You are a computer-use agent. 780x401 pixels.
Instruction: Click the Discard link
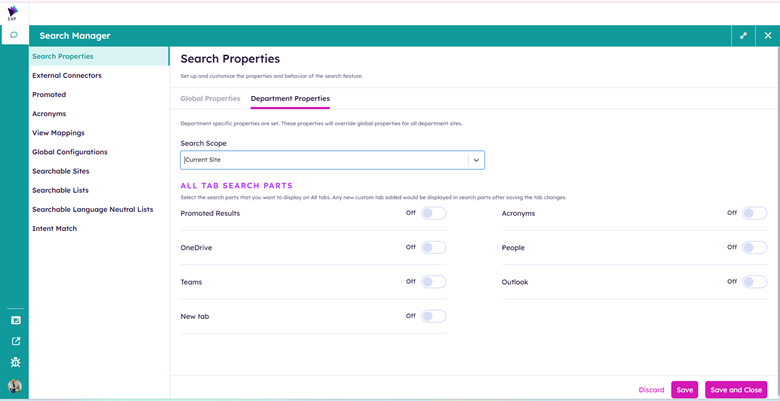pos(651,390)
